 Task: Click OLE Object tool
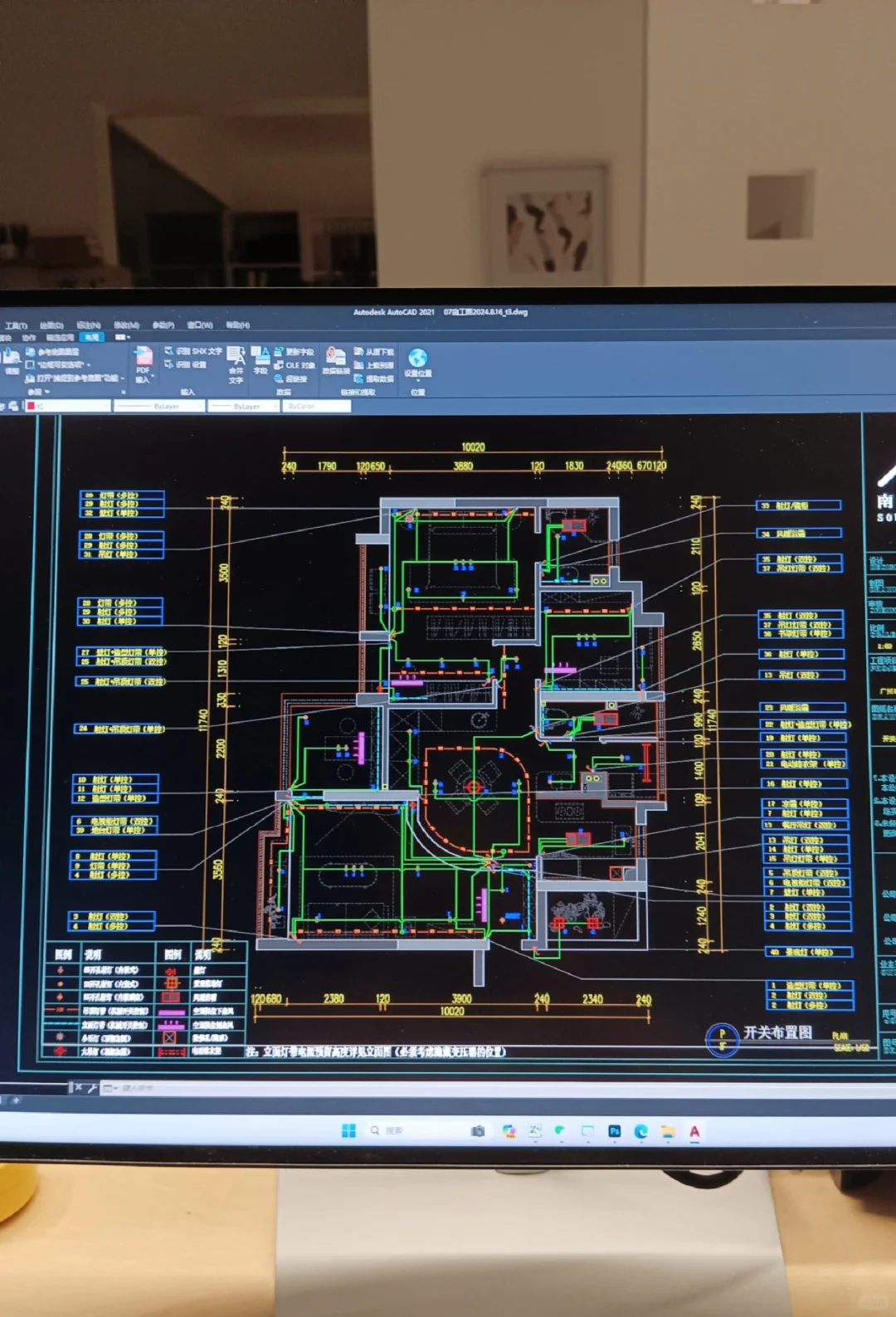[294, 365]
